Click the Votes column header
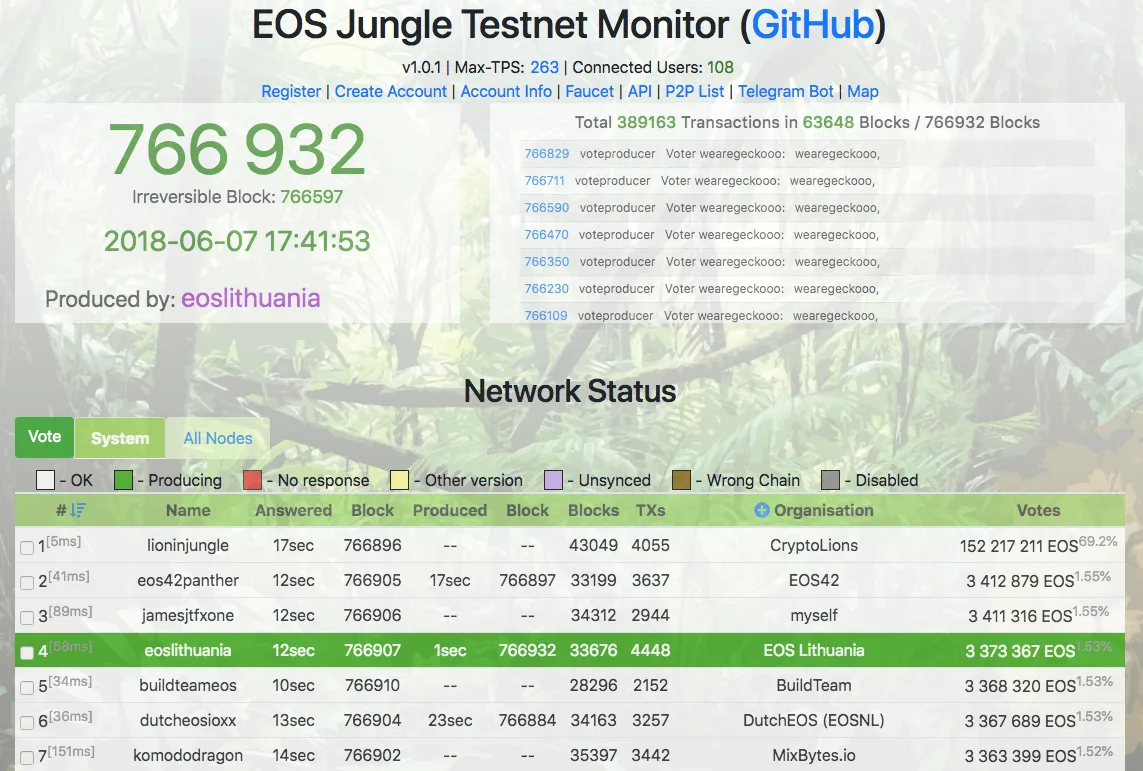1143x771 pixels. point(1038,510)
